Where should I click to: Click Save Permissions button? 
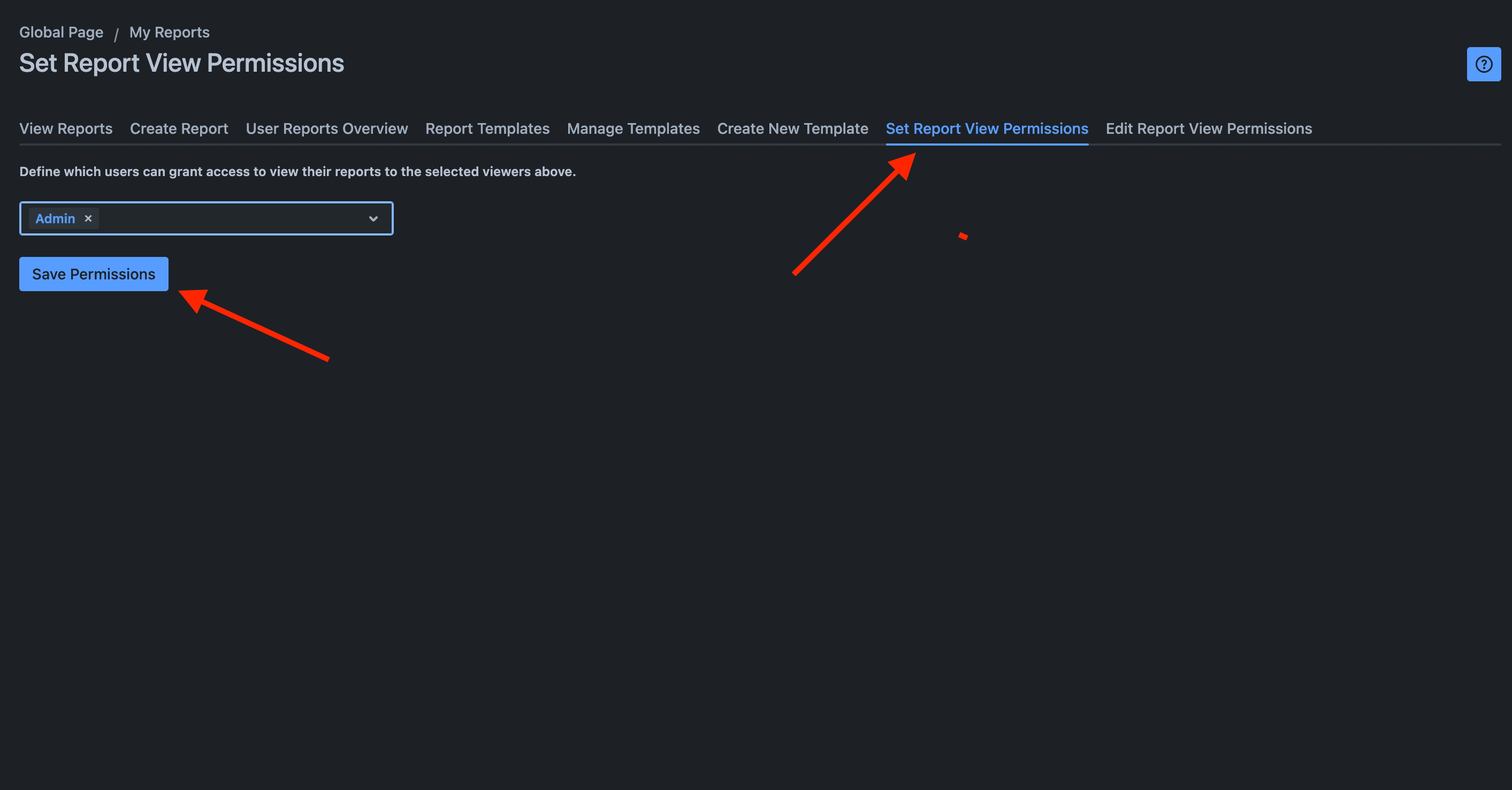pyautogui.click(x=94, y=274)
